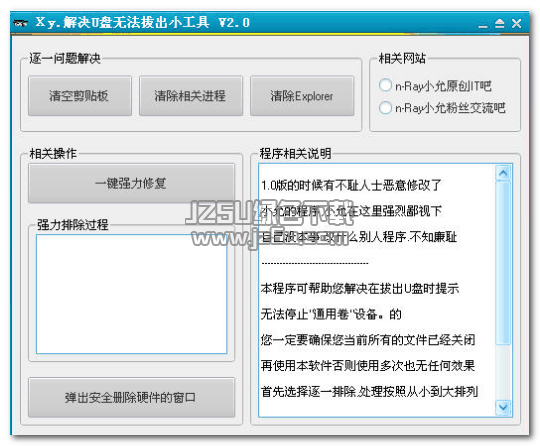Viewport: 540px width, 446px height.
Task: Click the 清空剪贴板 button
Action: (80, 96)
